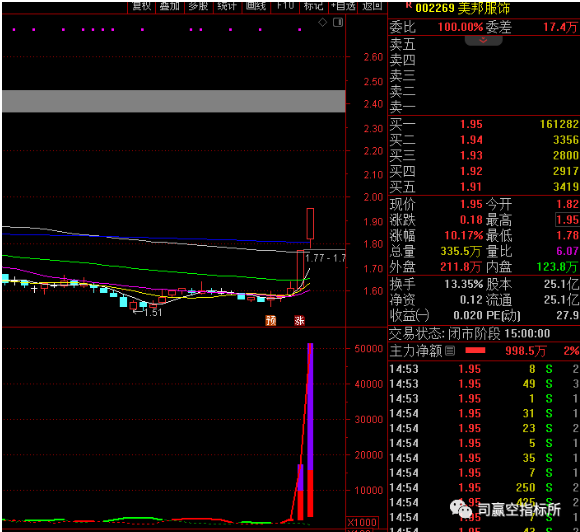Click the red 主力净额 bar

click(x=475, y=350)
